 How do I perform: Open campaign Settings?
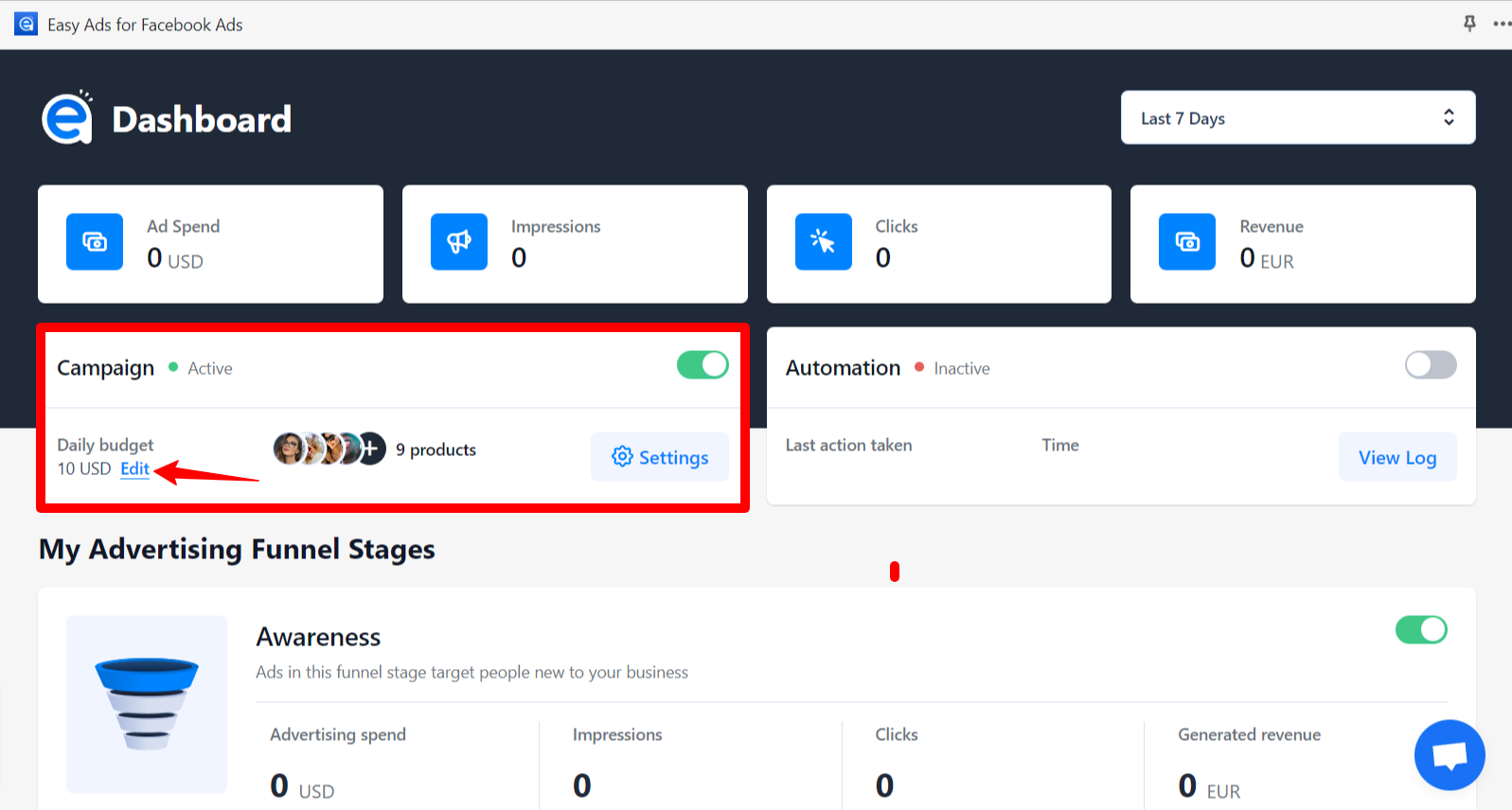660,457
